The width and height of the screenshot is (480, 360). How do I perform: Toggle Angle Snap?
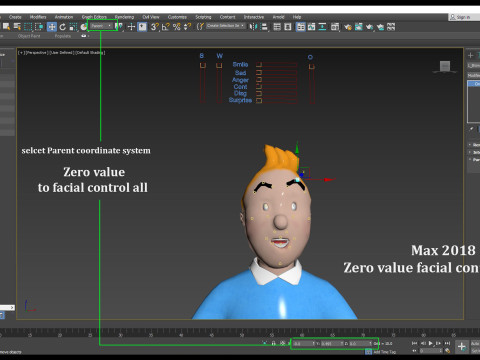[166, 27]
